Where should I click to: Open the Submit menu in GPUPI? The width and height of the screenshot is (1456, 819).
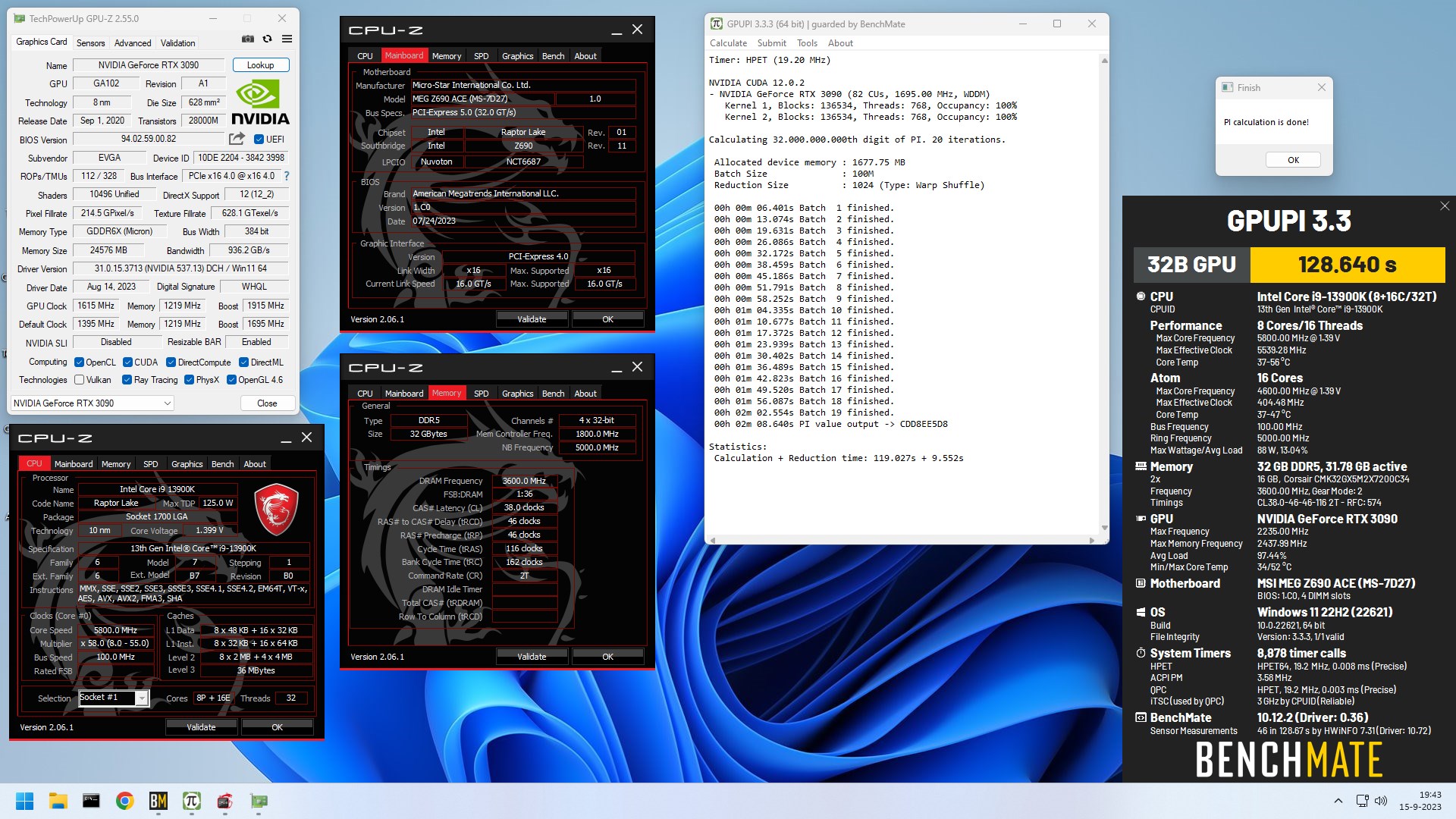click(x=771, y=43)
